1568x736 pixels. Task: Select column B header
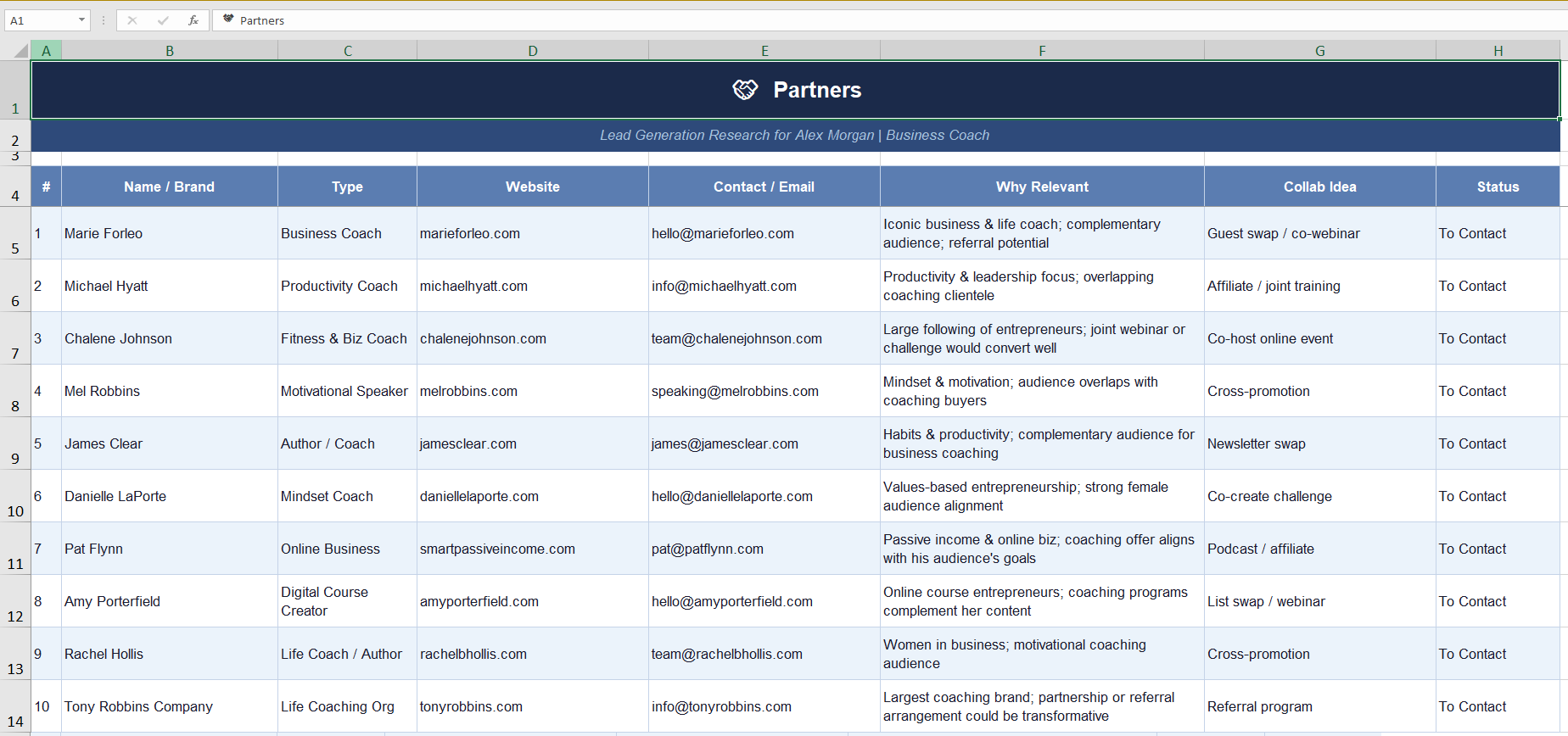click(x=170, y=51)
